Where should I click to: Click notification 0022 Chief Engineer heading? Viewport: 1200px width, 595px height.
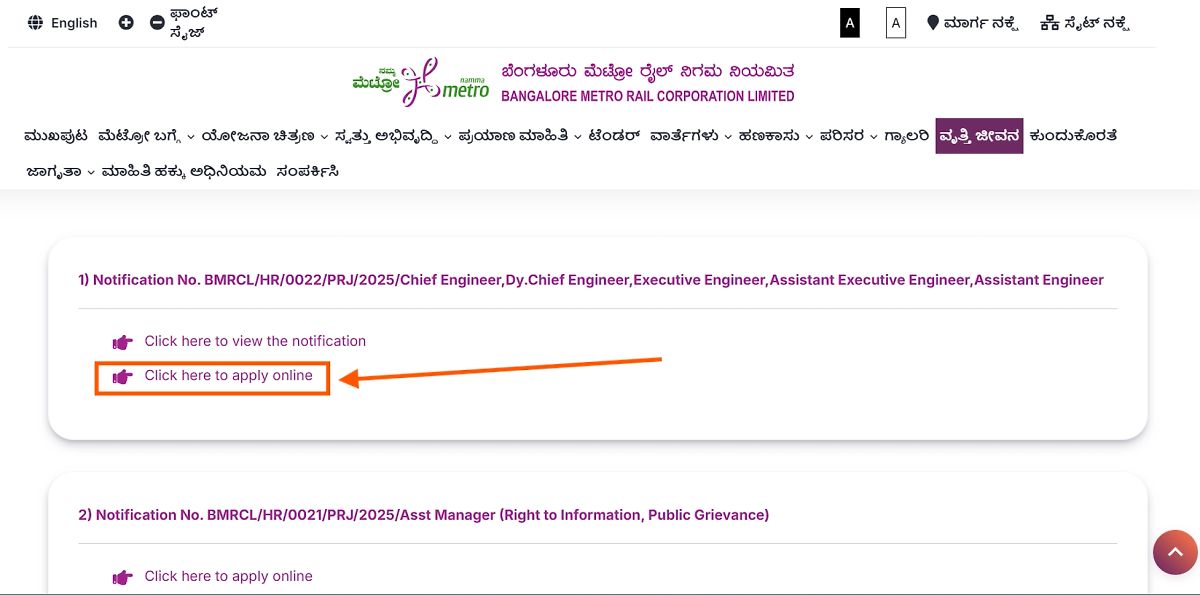pyautogui.click(x=591, y=280)
